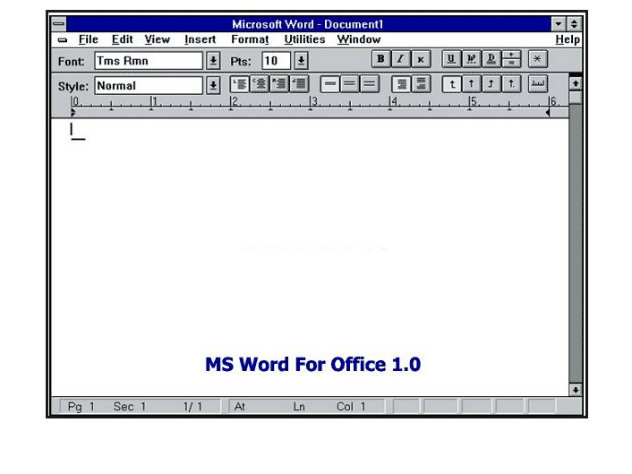Choose single line spacing icon

pyautogui.click(x=330, y=85)
